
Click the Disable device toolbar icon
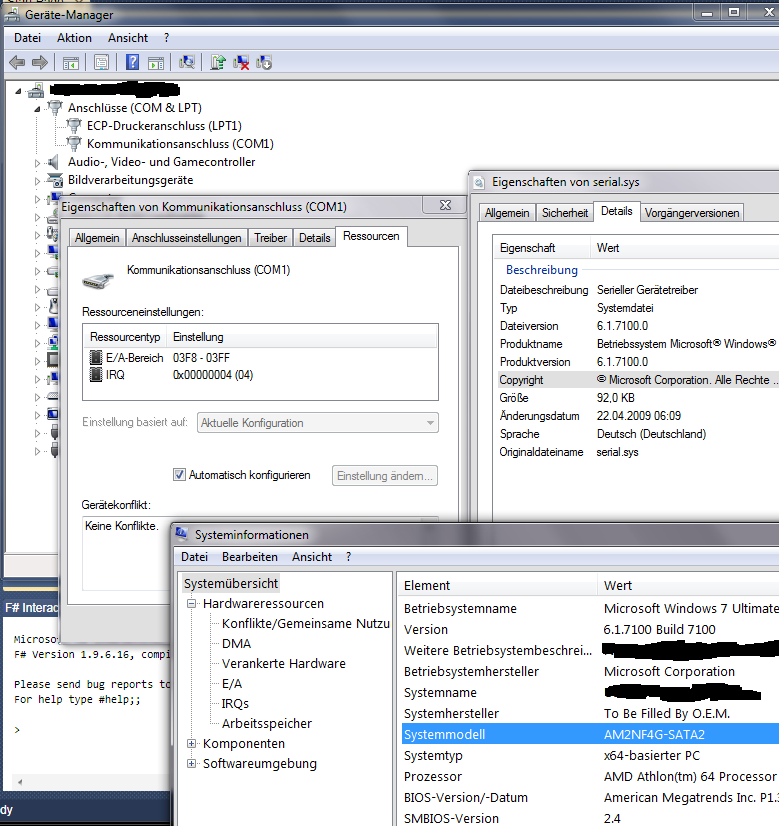pyautogui.click(x=264, y=63)
